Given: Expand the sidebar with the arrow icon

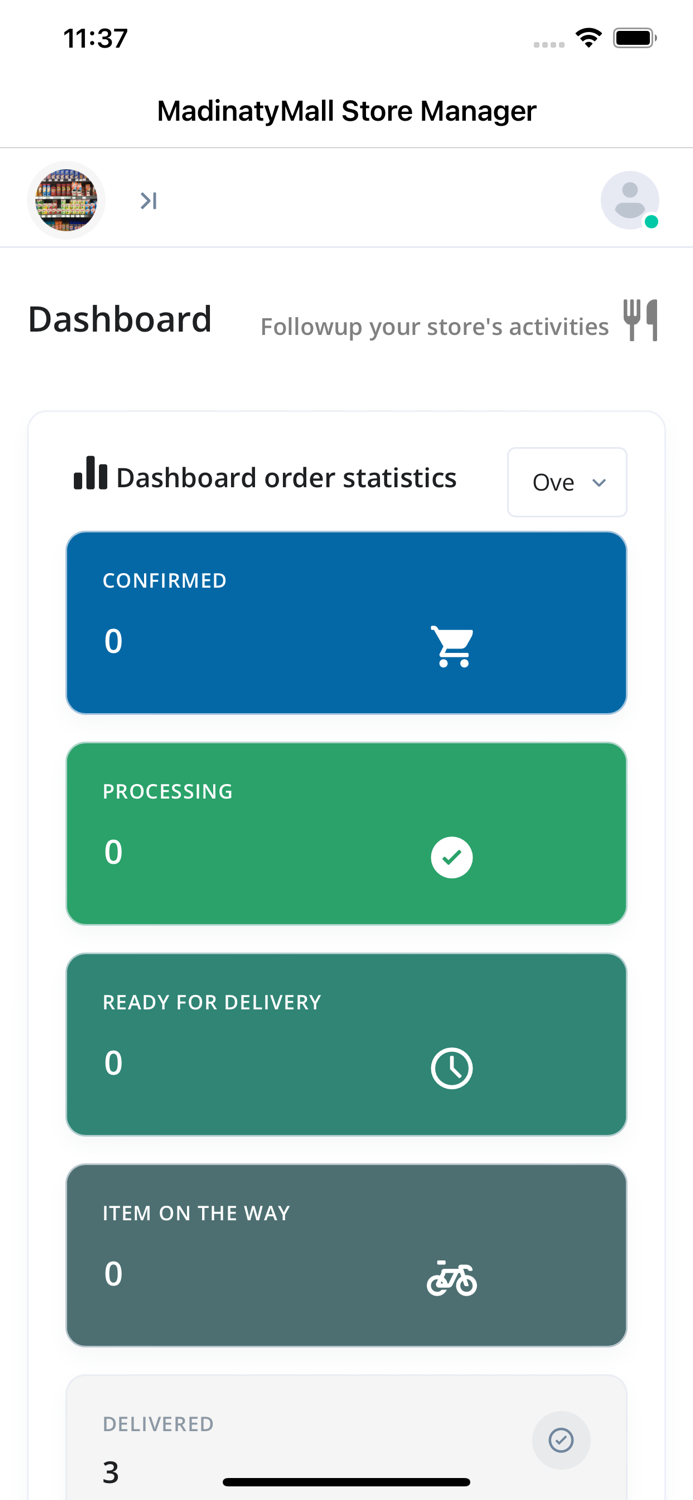Looking at the screenshot, I should pos(148,201).
